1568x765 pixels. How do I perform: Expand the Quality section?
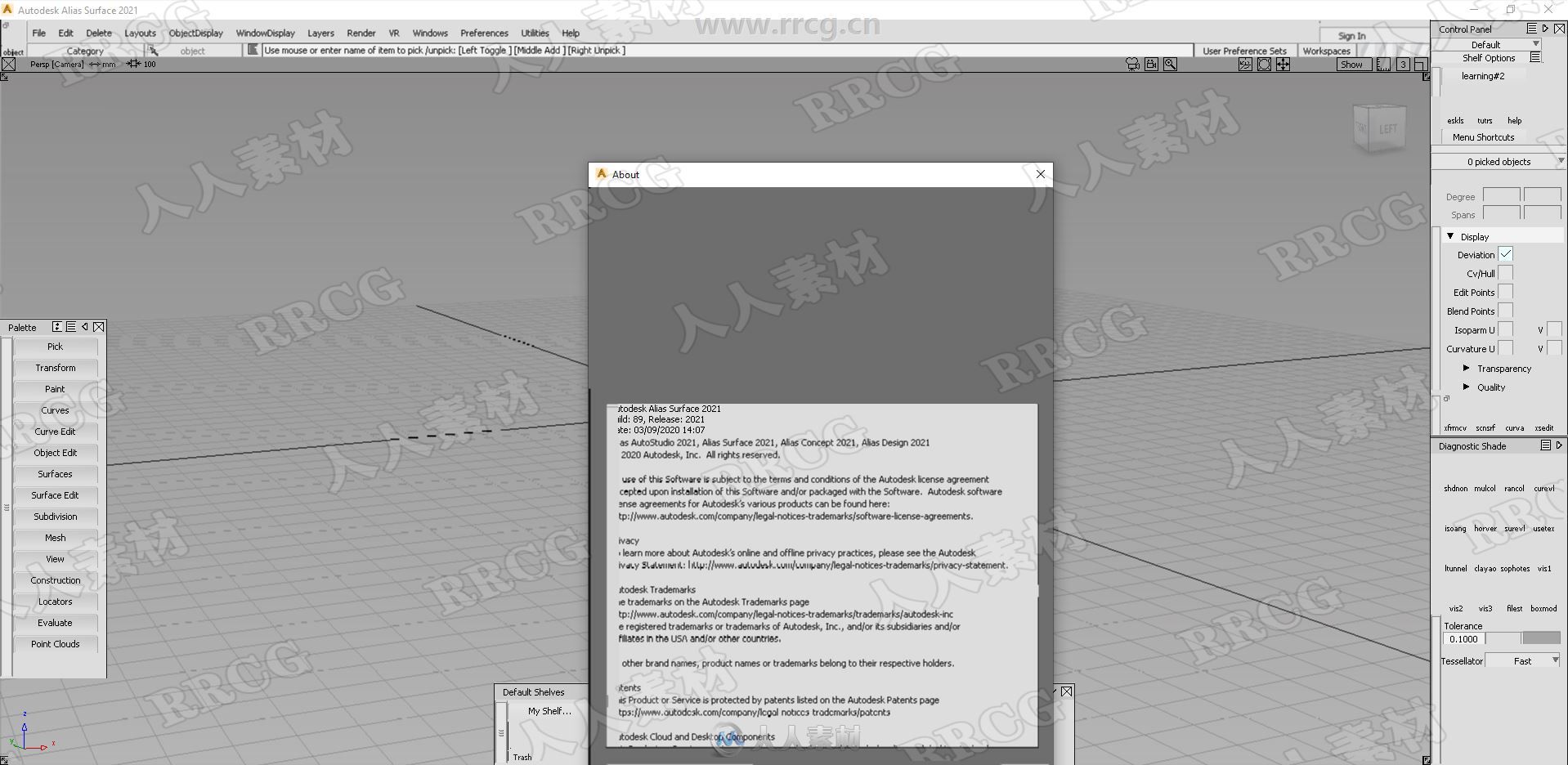[x=1467, y=387]
